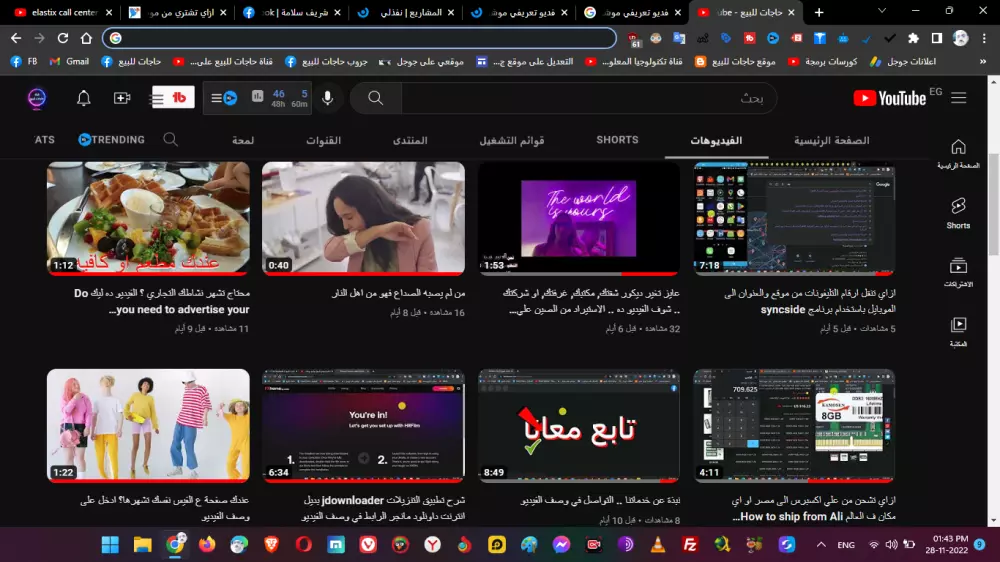
Task: Play the 'You're in!' video 6:34
Action: [x=364, y=425]
